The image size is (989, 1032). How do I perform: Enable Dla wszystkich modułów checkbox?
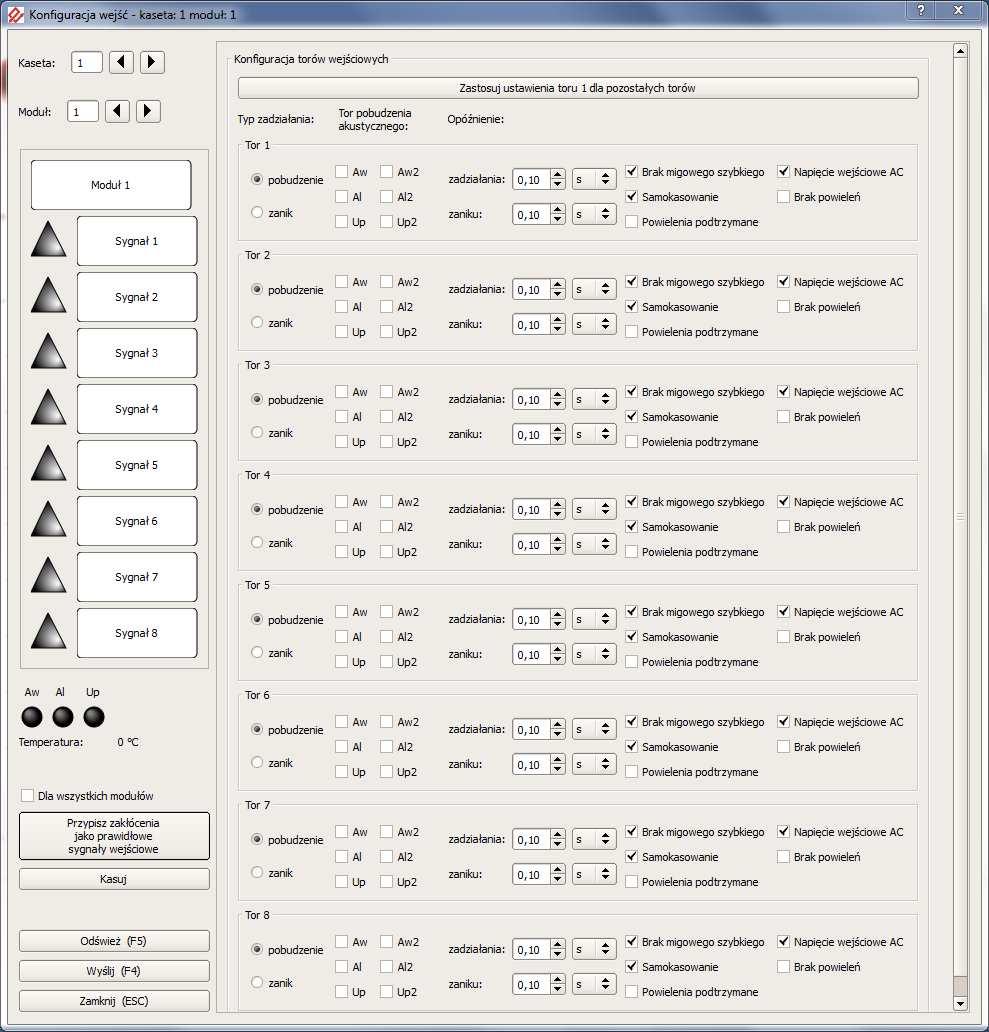[x=28, y=796]
